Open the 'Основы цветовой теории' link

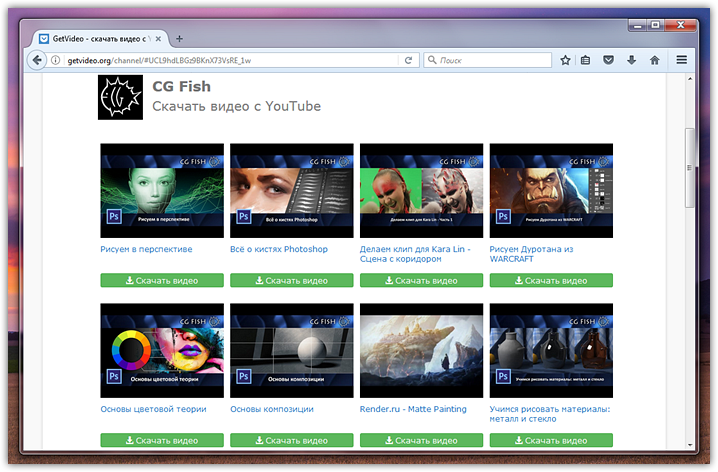153,409
